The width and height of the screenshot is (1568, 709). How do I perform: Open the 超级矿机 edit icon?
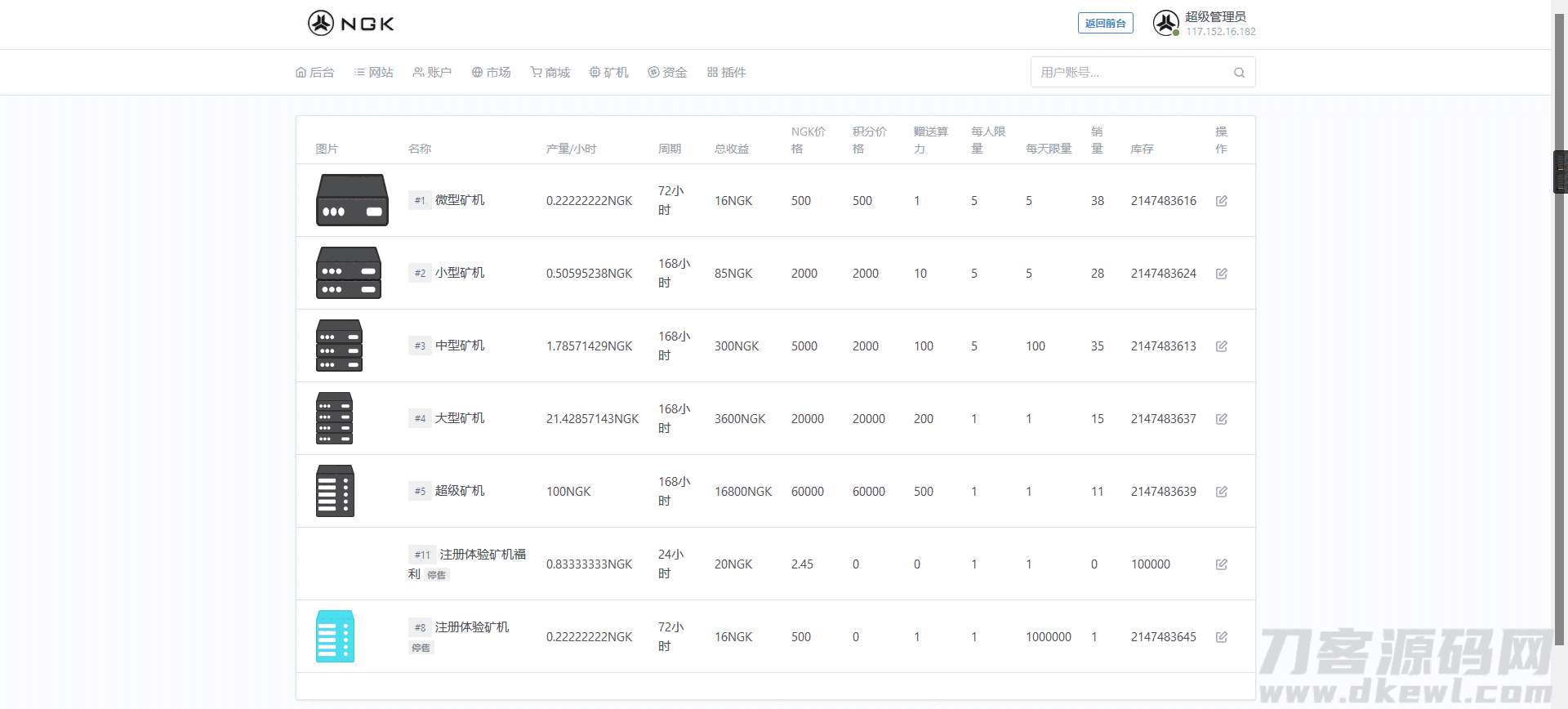click(1221, 492)
